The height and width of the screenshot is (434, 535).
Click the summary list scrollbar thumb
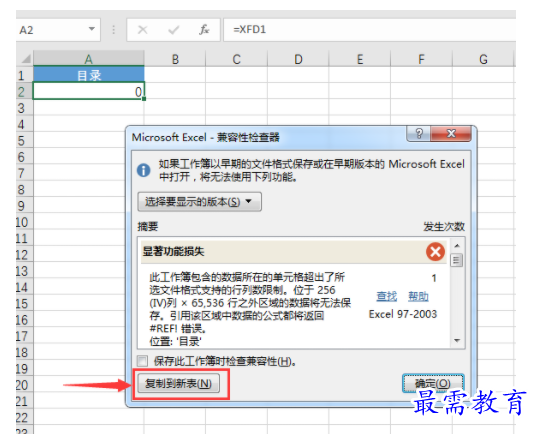(457, 260)
